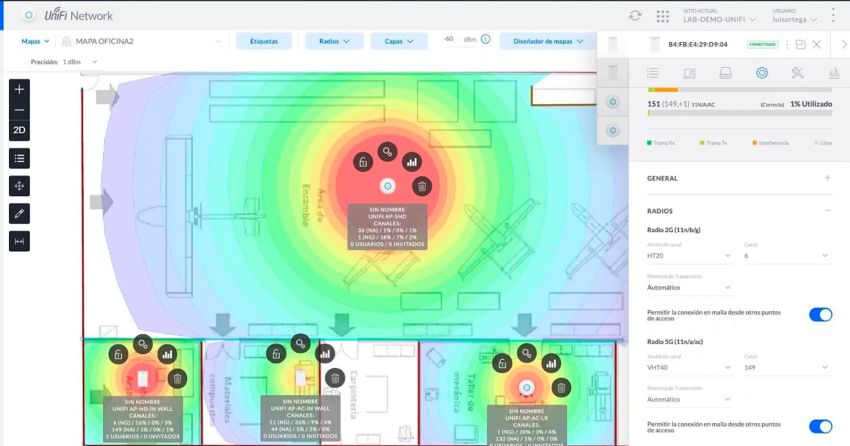The height and width of the screenshot is (446, 850).
Task: Unlock the AP-AC-IN WALL position on map
Action: point(276,354)
